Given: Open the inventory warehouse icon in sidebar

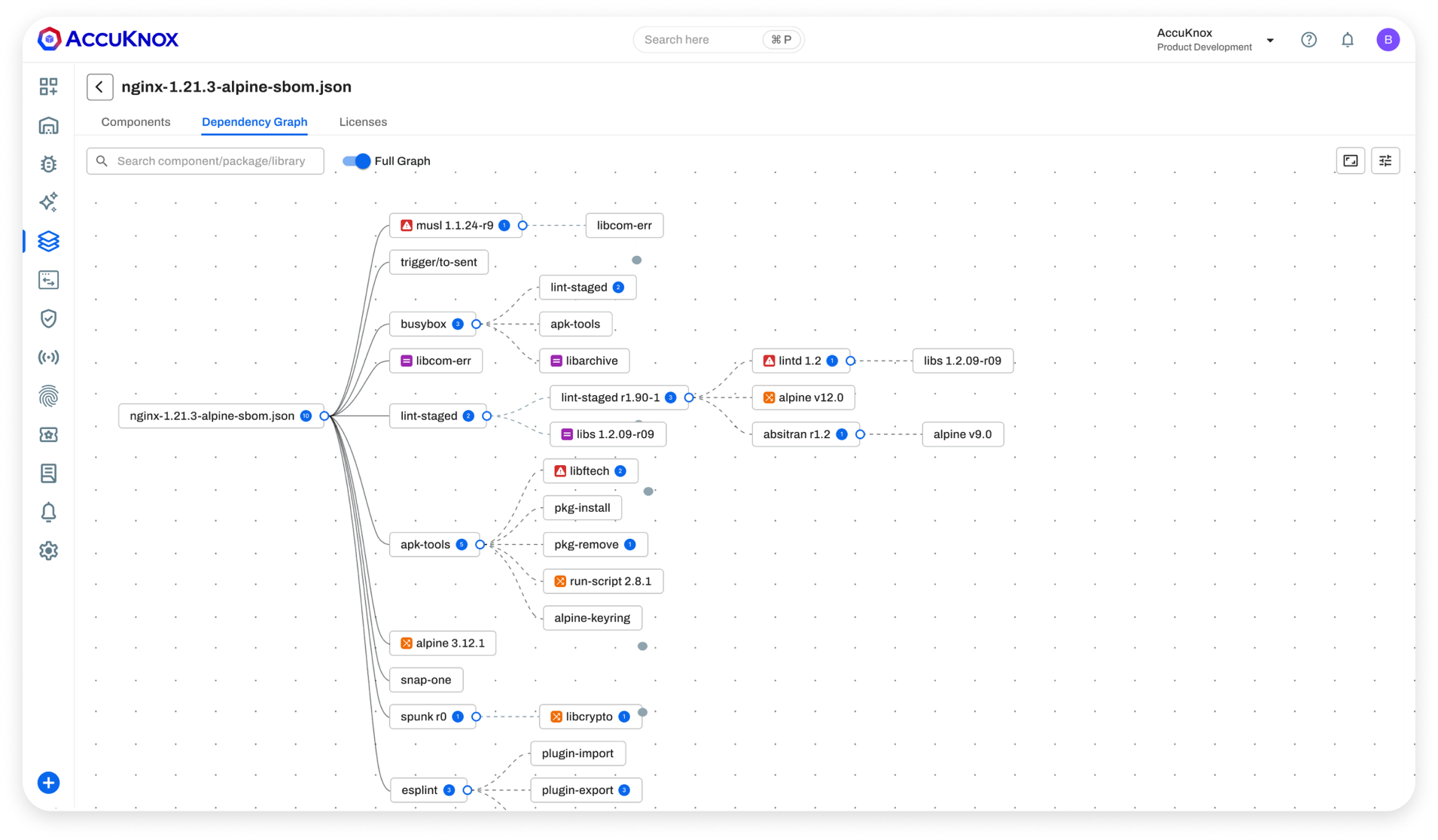Looking at the screenshot, I should coord(49,126).
